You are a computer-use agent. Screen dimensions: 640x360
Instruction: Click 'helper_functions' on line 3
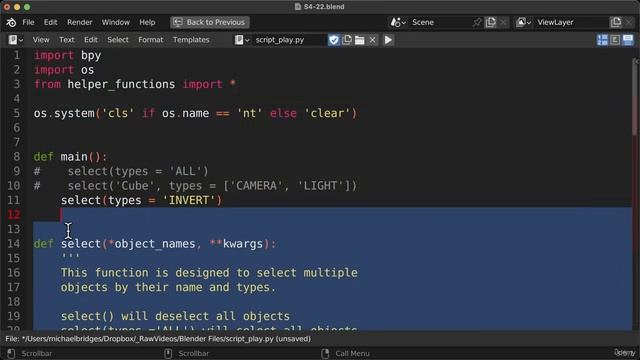click(x=121, y=84)
